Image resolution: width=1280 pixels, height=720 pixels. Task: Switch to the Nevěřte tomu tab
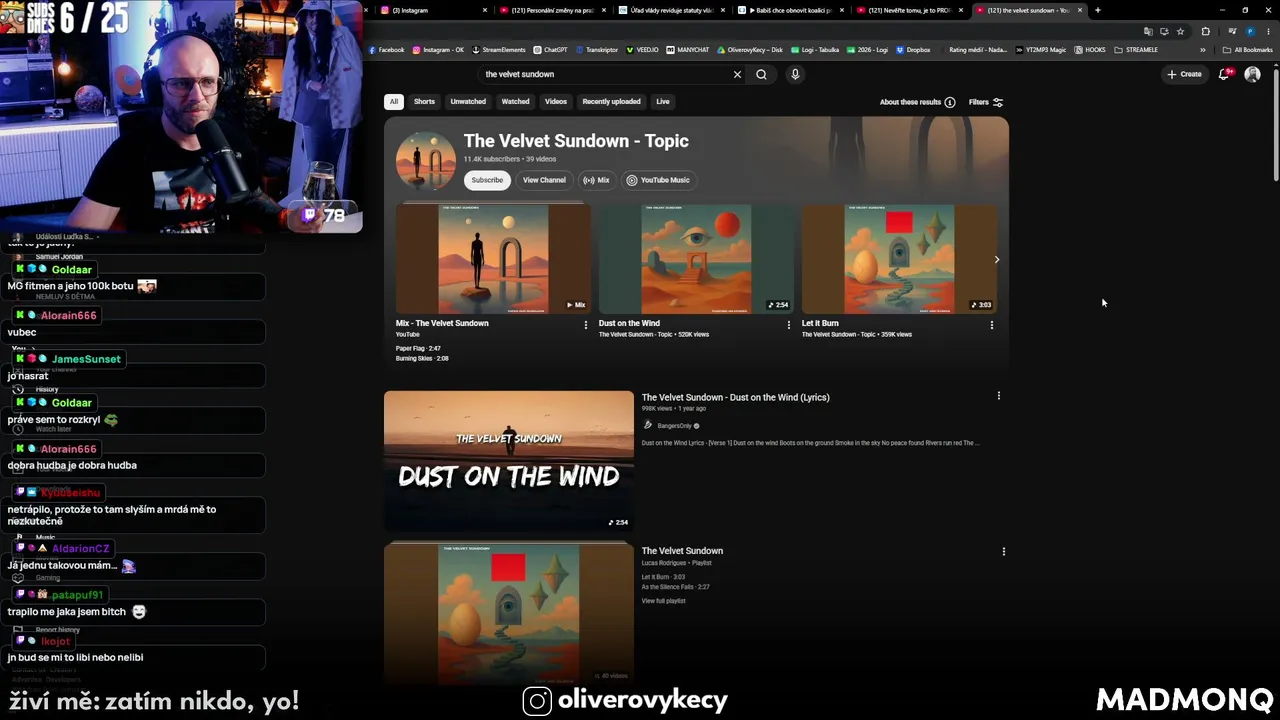[x=908, y=10]
